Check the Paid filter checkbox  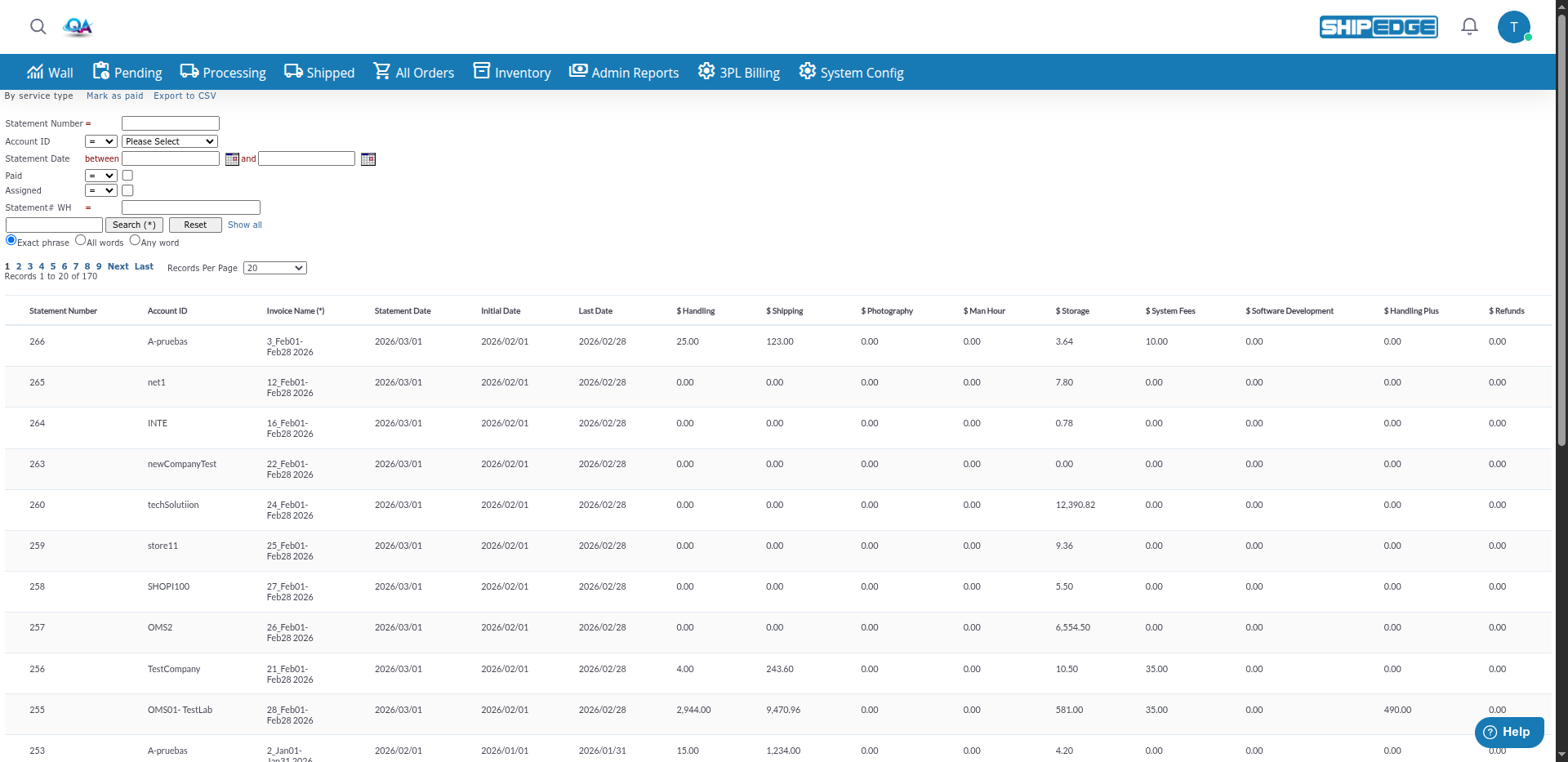coord(127,175)
